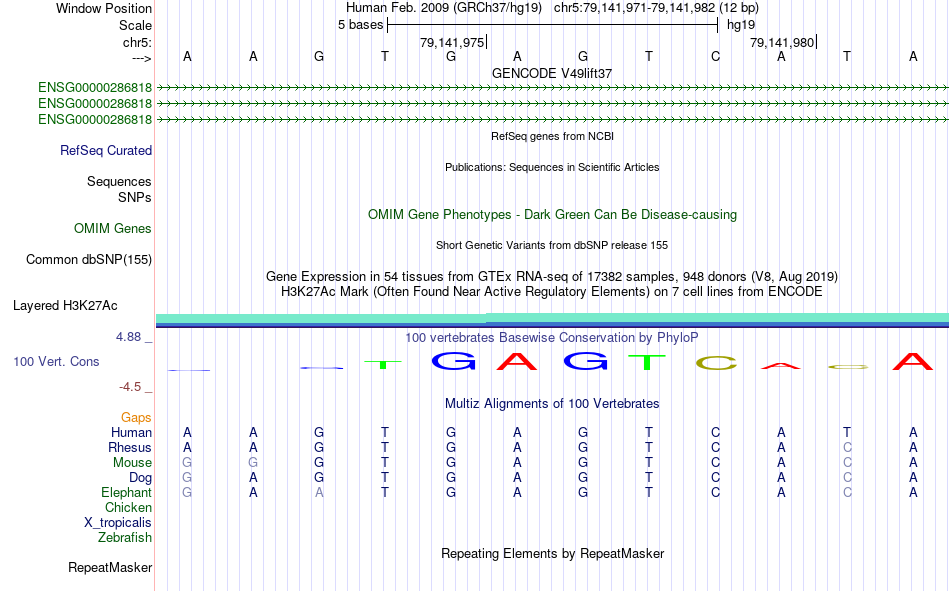The height and width of the screenshot is (591, 950).
Task: Select the Elephant species label
Action: [126, 492]
